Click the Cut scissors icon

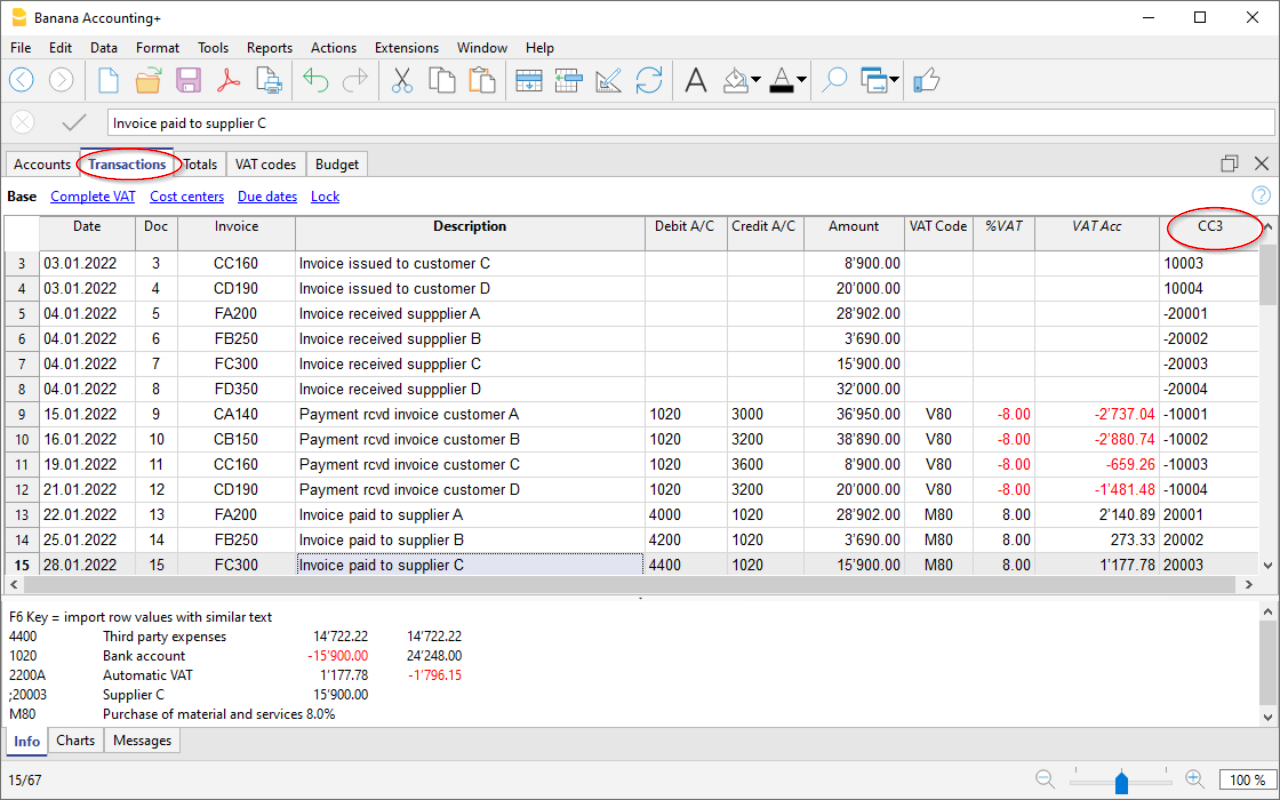(x=402, y=80)
